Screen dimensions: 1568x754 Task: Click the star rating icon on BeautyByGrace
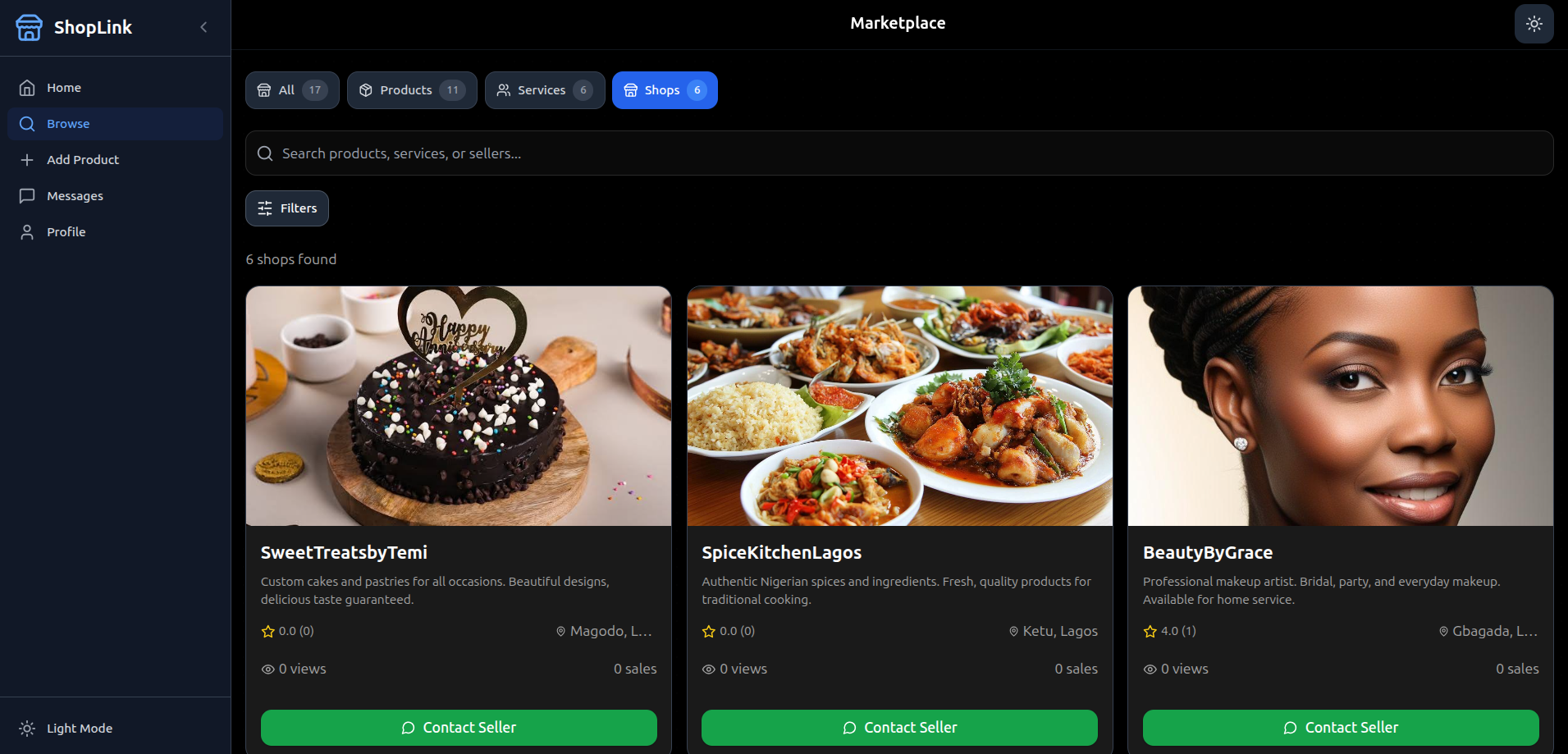coord(1150,632)
